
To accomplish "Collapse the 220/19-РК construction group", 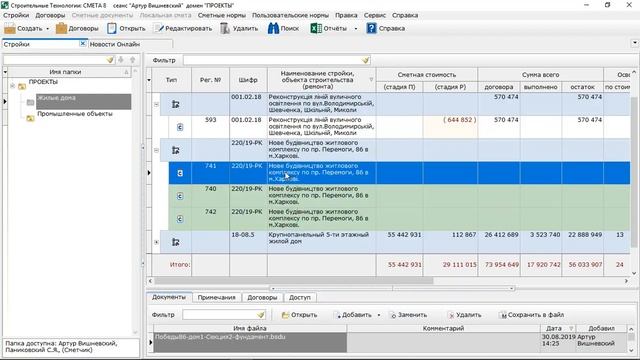I will (x=156, y=150).
